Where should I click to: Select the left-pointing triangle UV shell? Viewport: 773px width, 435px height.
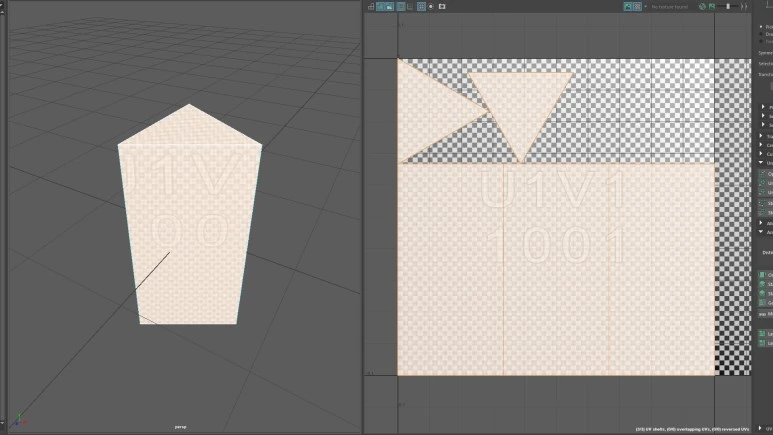click(x=426, y=111)
